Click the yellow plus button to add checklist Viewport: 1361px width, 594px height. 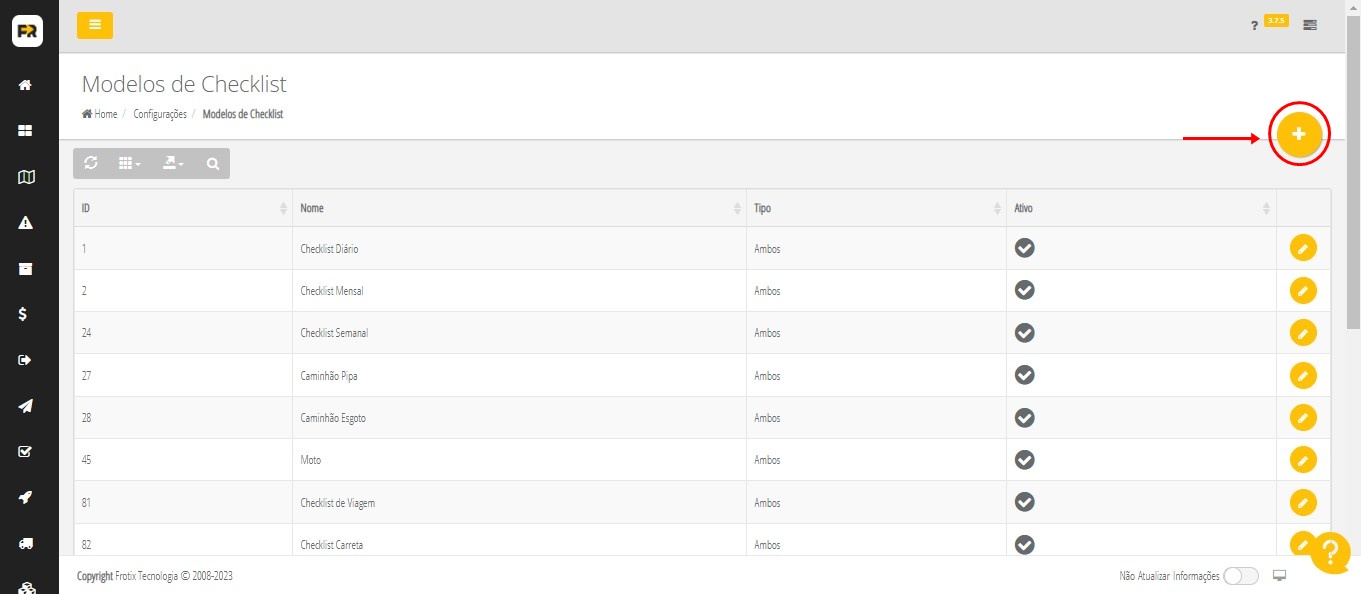click(x=1299, y=134)
